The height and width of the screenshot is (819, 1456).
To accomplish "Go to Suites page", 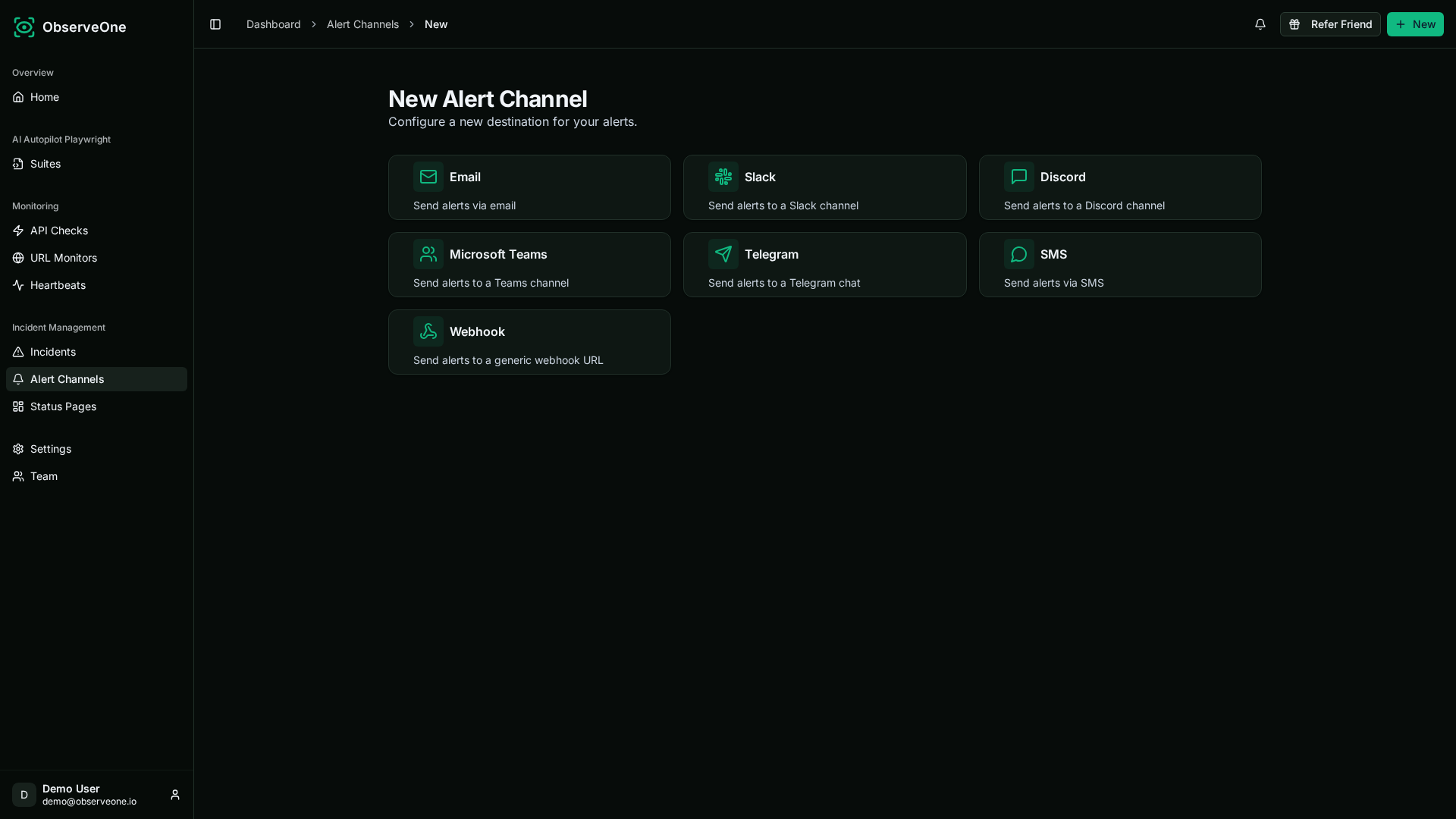I will (96, 164).
